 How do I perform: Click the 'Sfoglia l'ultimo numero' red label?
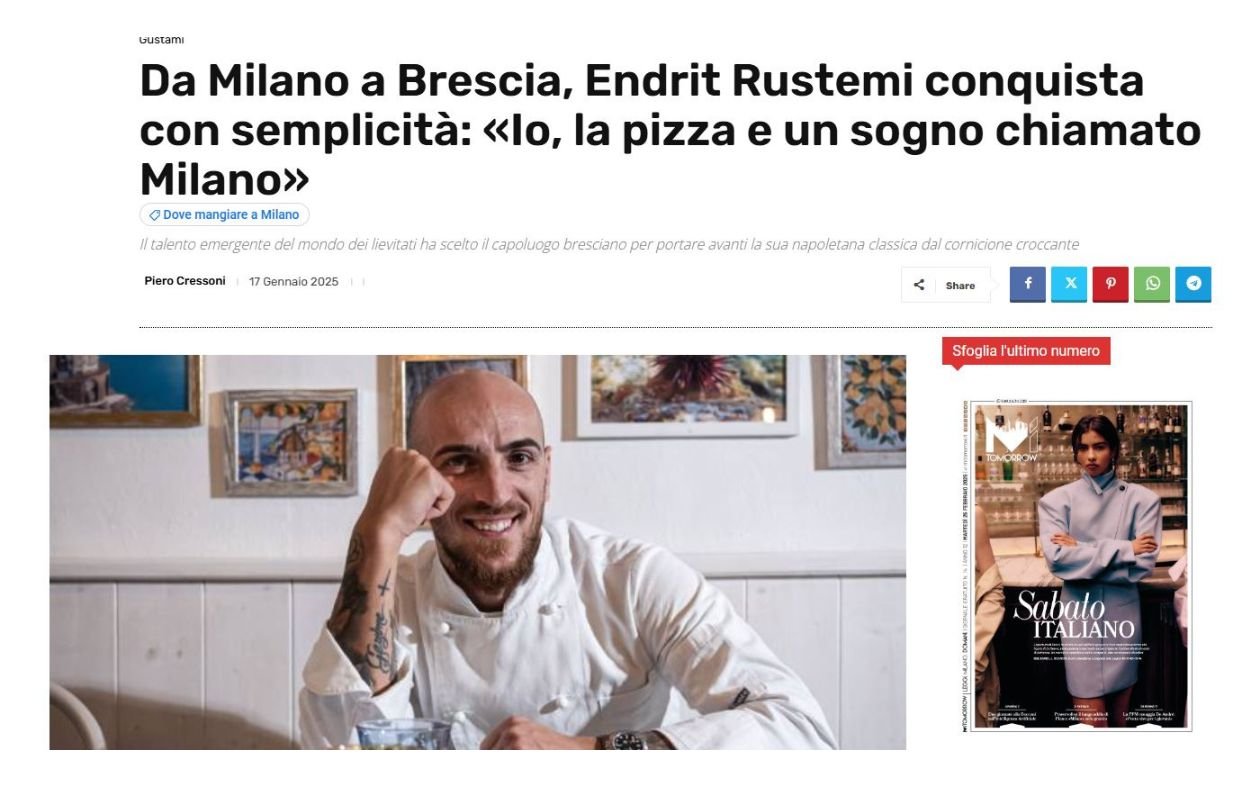[1025, 351]
